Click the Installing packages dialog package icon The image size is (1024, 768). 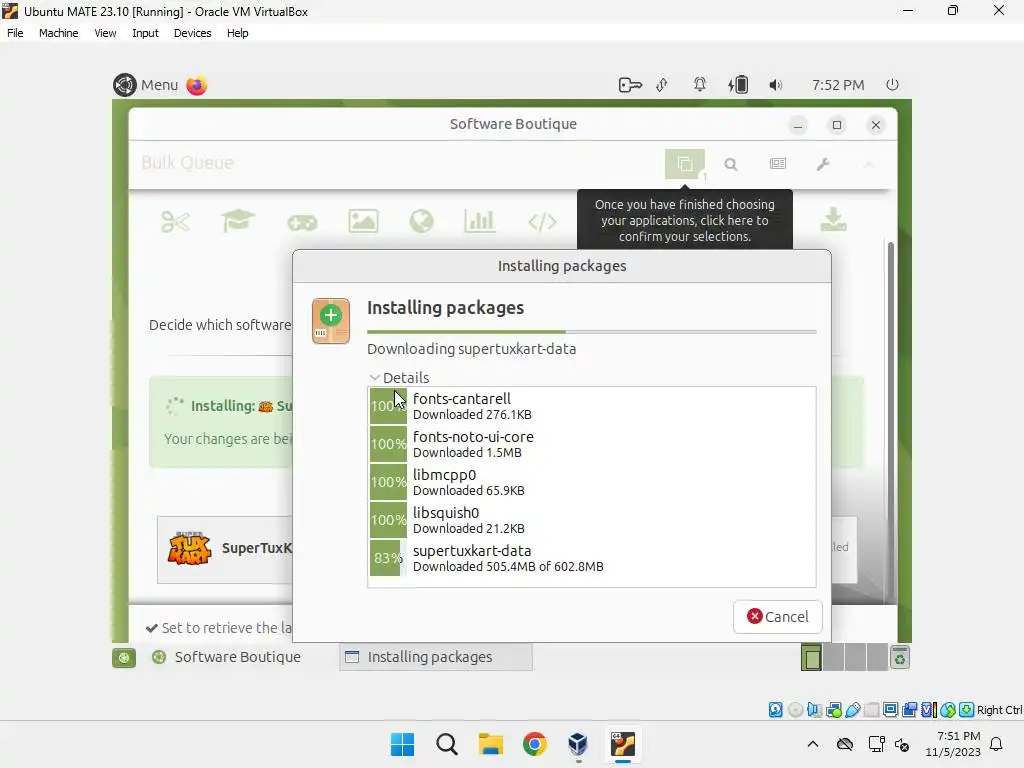[x=331, y=321]
